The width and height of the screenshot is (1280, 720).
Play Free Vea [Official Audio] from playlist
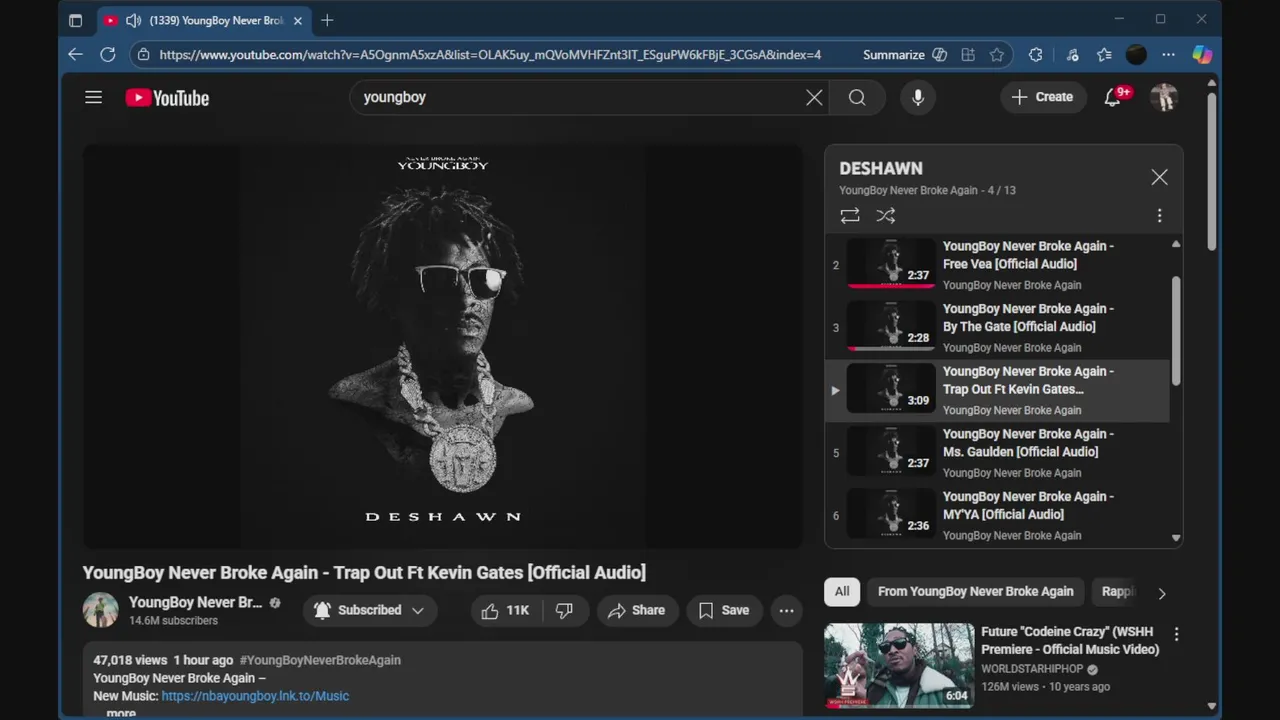(997, 265)
